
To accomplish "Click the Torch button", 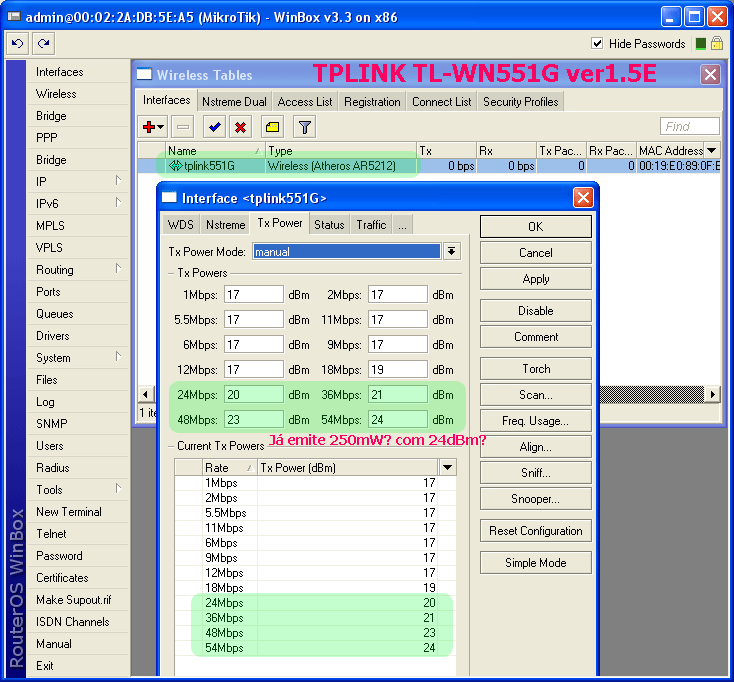I will click(536, 369).
